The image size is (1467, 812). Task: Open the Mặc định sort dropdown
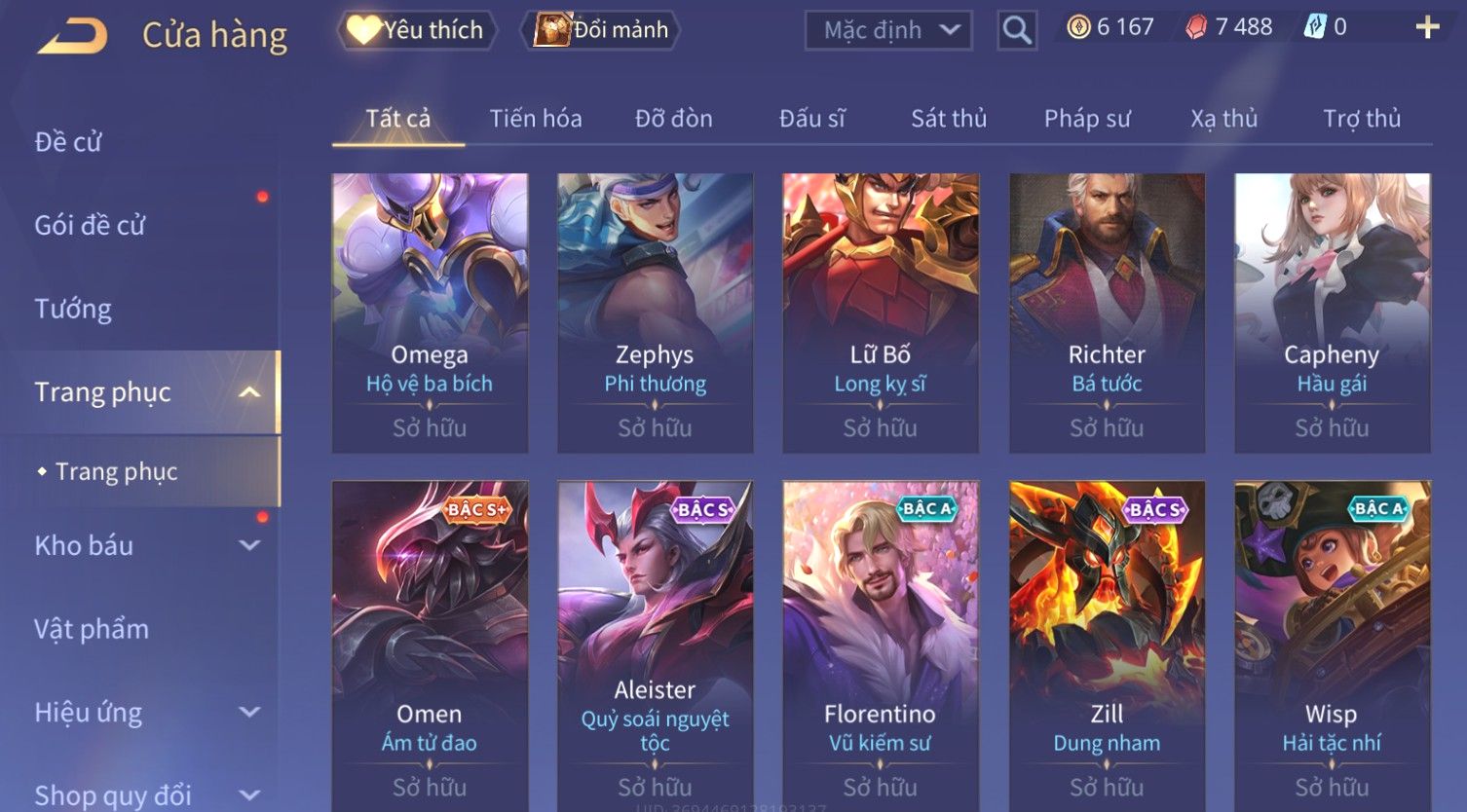click(888, 30)
